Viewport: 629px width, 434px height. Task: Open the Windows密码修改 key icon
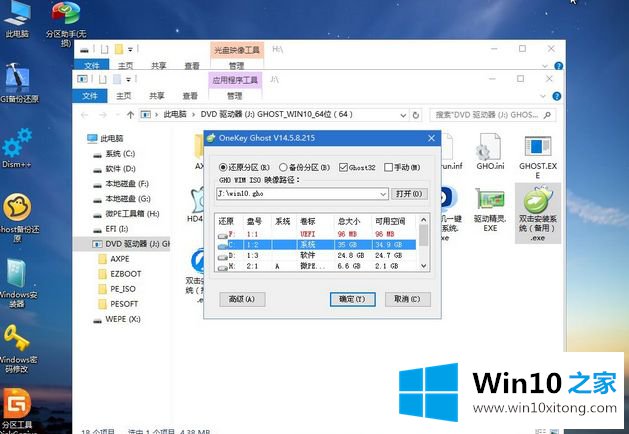coord(17,349)
